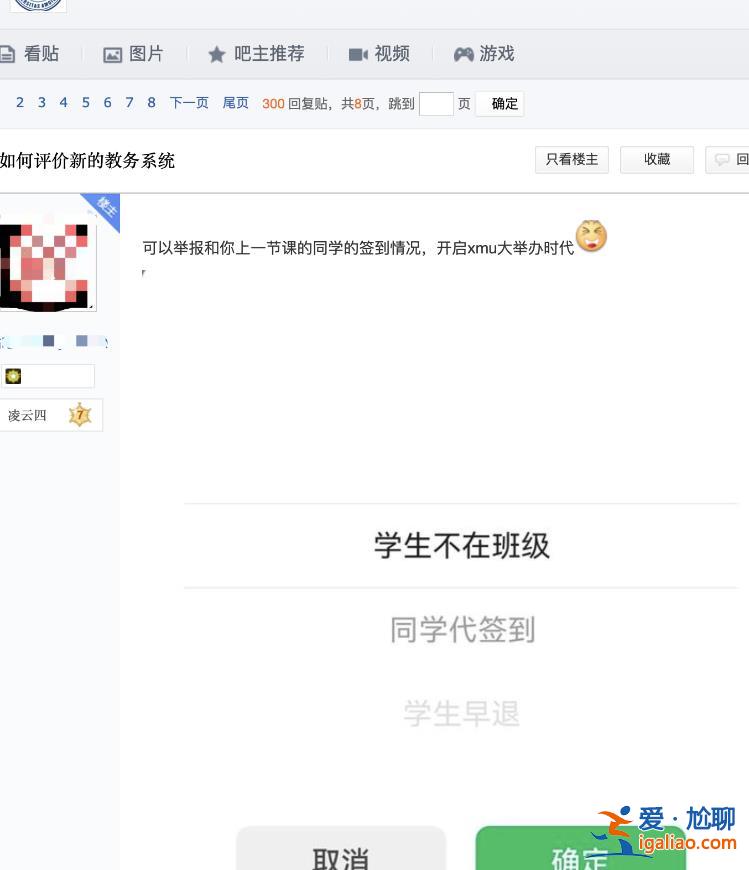Click the level 7 star badge
This screenshot has height=870, width=749.
[x=80, y=415]
